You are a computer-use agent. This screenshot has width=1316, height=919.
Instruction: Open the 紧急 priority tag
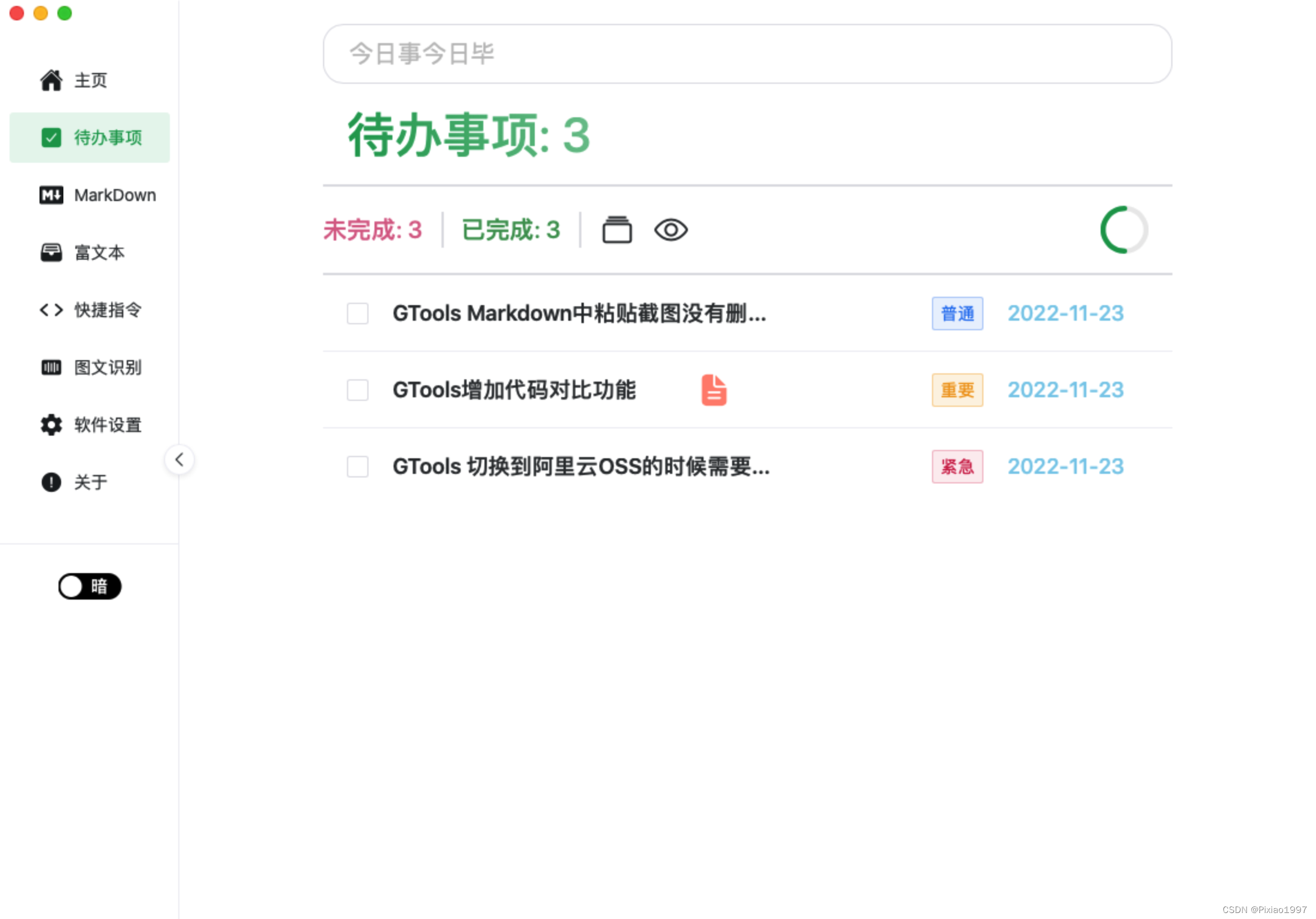click(957, 467)
